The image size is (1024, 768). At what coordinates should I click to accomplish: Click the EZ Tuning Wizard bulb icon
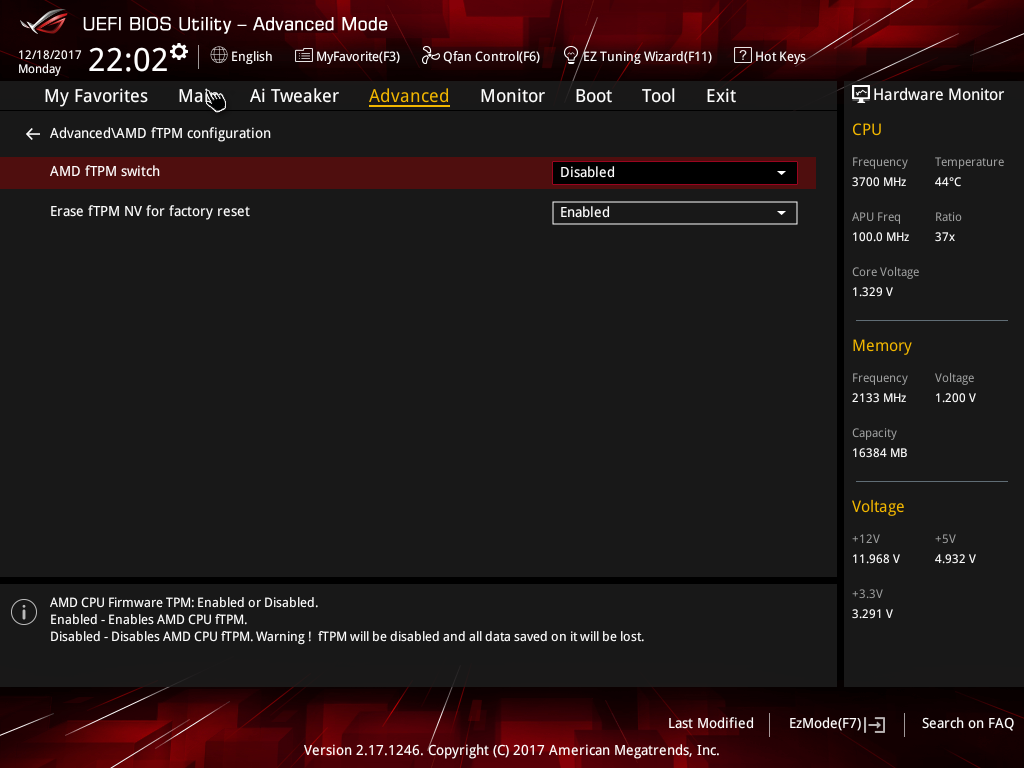click(570, 56)
